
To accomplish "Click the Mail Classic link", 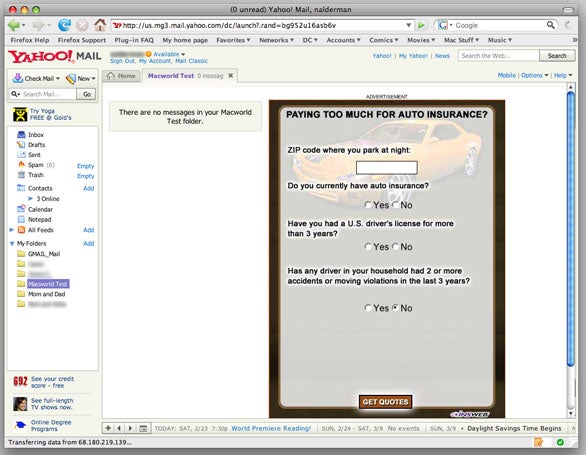I will tap(191, 61).
